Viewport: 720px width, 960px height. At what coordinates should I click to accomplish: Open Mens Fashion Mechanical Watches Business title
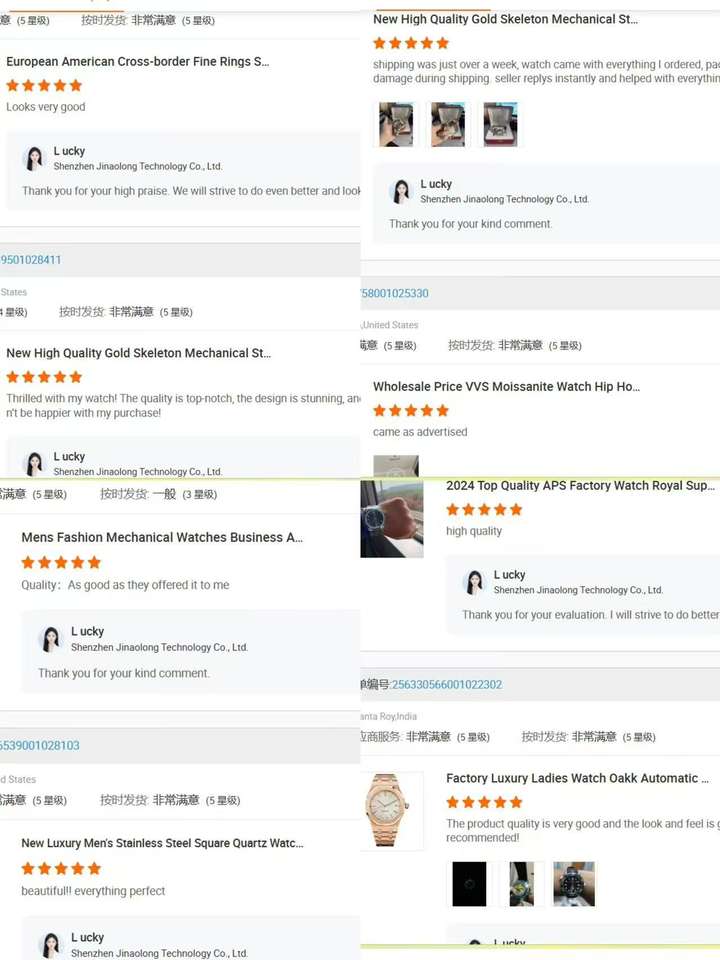point(162,537)
